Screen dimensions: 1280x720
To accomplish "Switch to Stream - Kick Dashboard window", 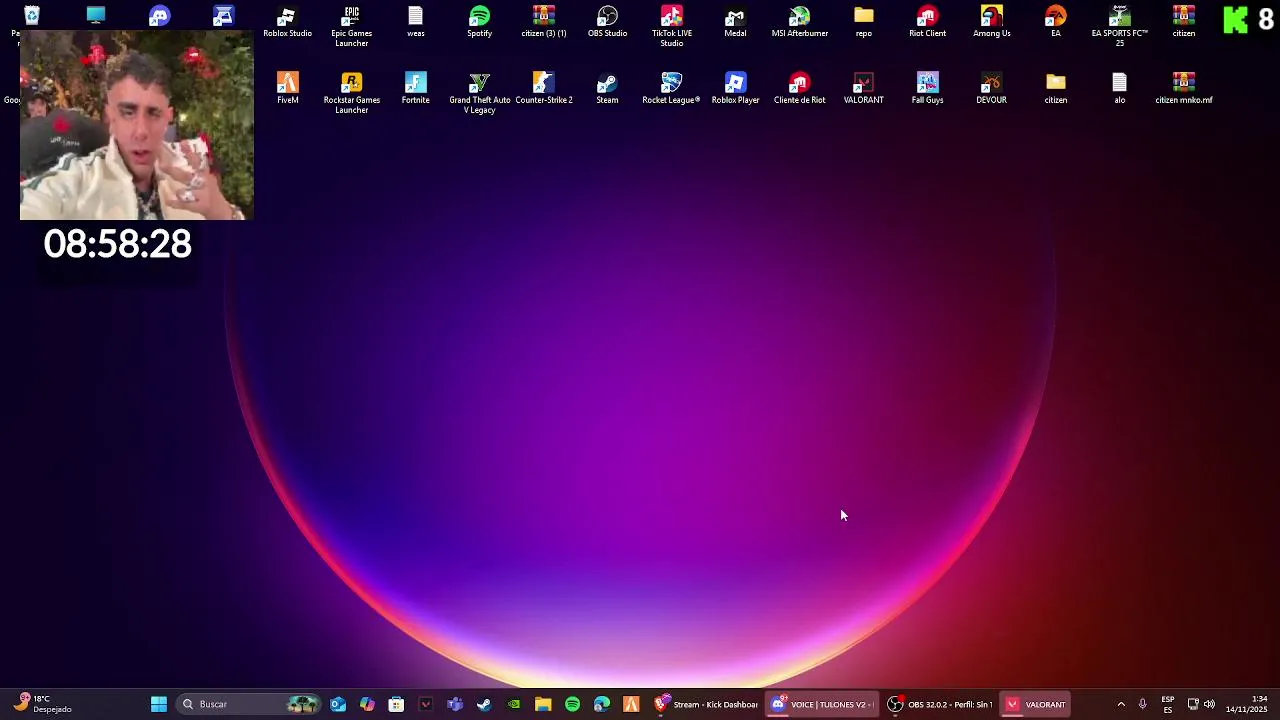I will 707,704.
